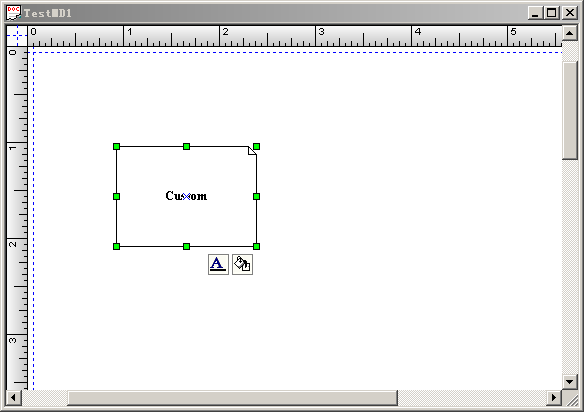
Task: Click the vertical scrollbar down arrow
Action: point(569,381)
